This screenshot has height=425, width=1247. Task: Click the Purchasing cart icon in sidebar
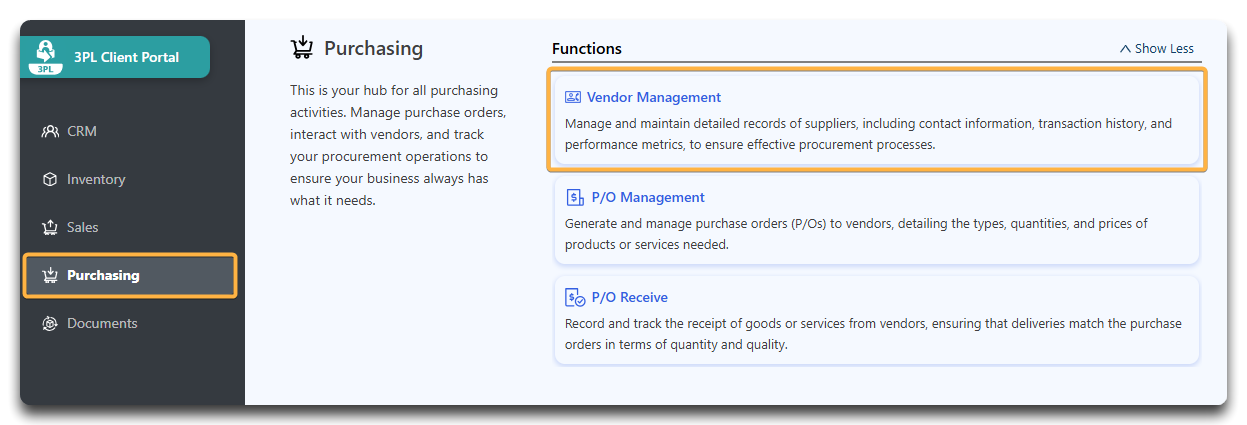click(x=50, y=275)
